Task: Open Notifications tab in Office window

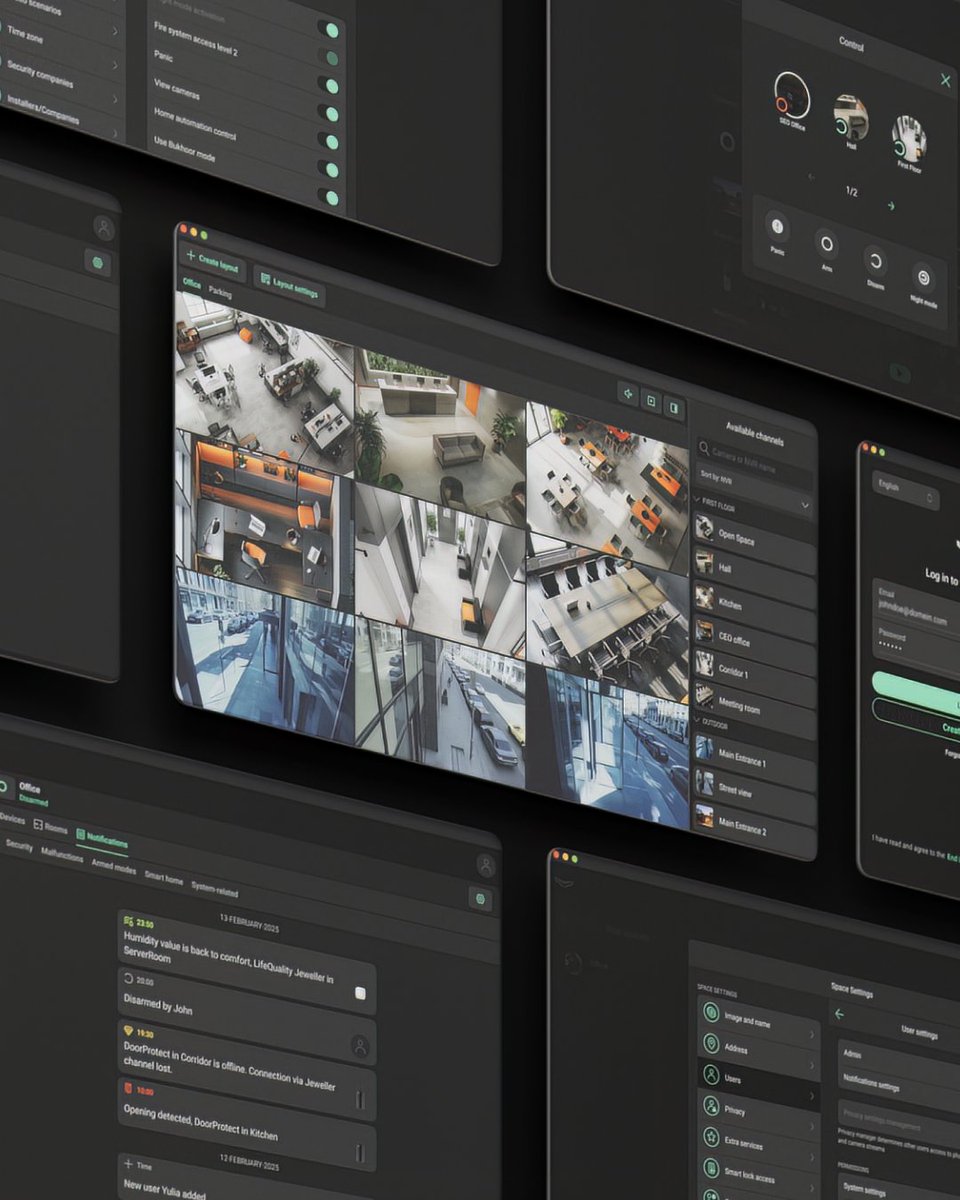Action: tap(102, 839)
